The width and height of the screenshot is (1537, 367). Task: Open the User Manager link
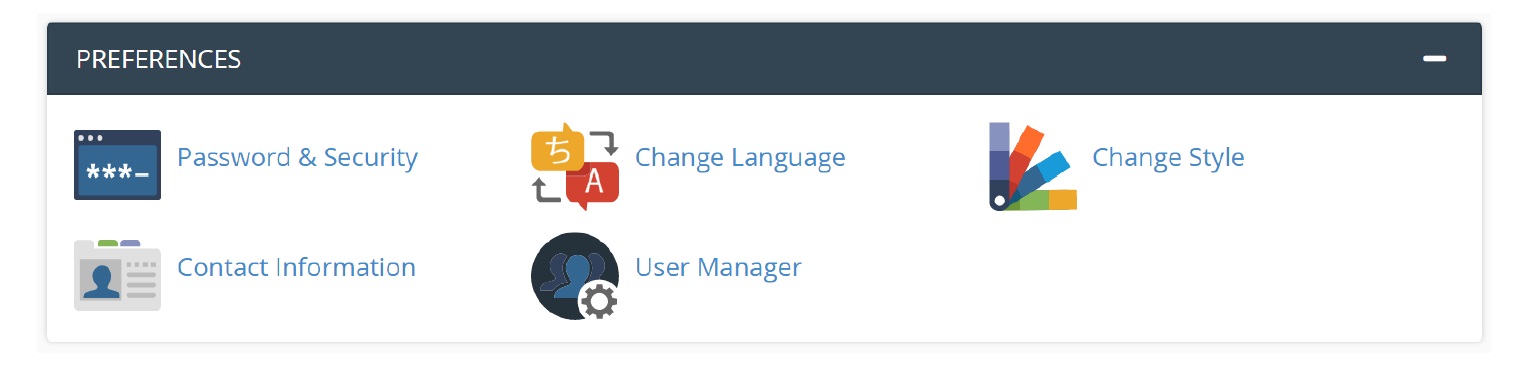[718, 268]
